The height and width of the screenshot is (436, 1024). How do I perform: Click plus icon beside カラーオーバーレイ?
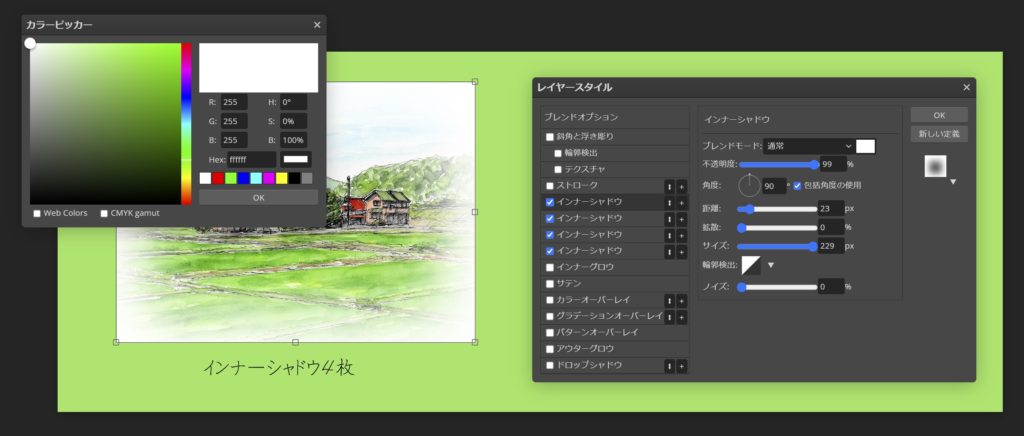pos(682,300)
